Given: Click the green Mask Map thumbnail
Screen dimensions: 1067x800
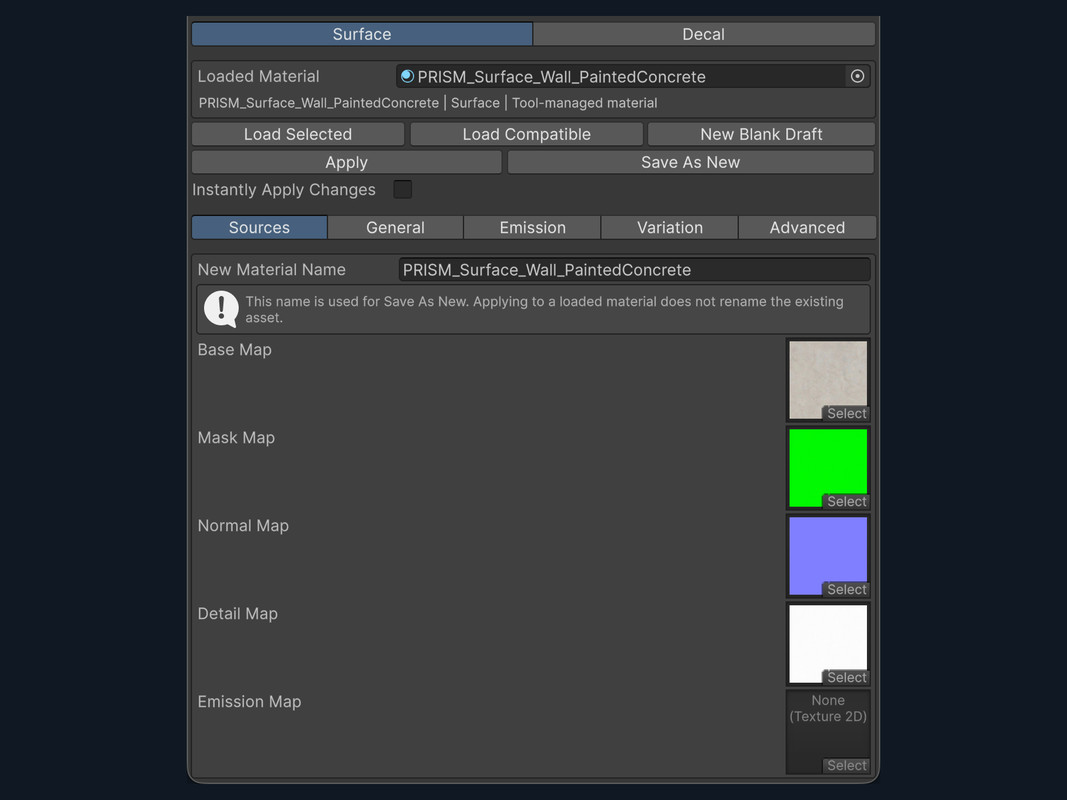Looking at the screenshot, I should 827,466.
